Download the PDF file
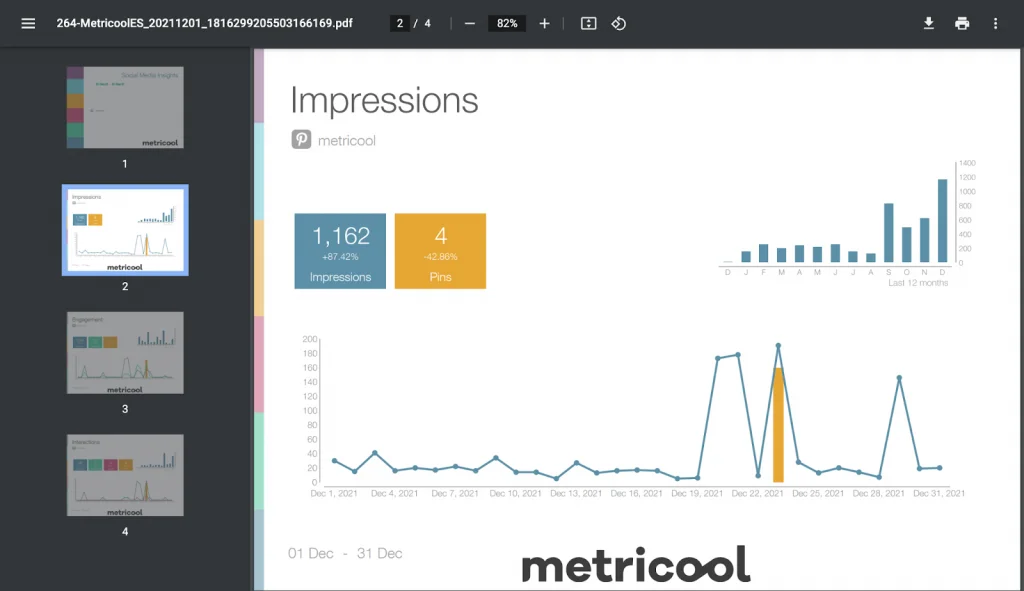1024x591 pixels. click(x=928, y=22)
